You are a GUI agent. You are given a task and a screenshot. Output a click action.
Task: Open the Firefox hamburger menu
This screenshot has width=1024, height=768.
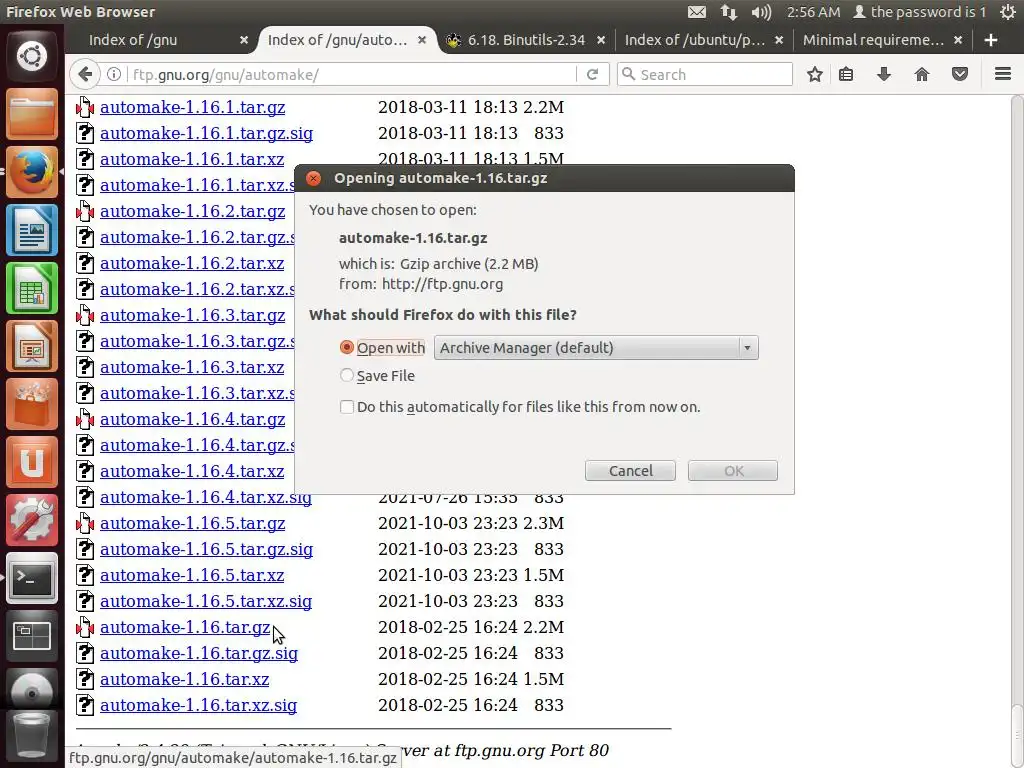coord(1003,74)
